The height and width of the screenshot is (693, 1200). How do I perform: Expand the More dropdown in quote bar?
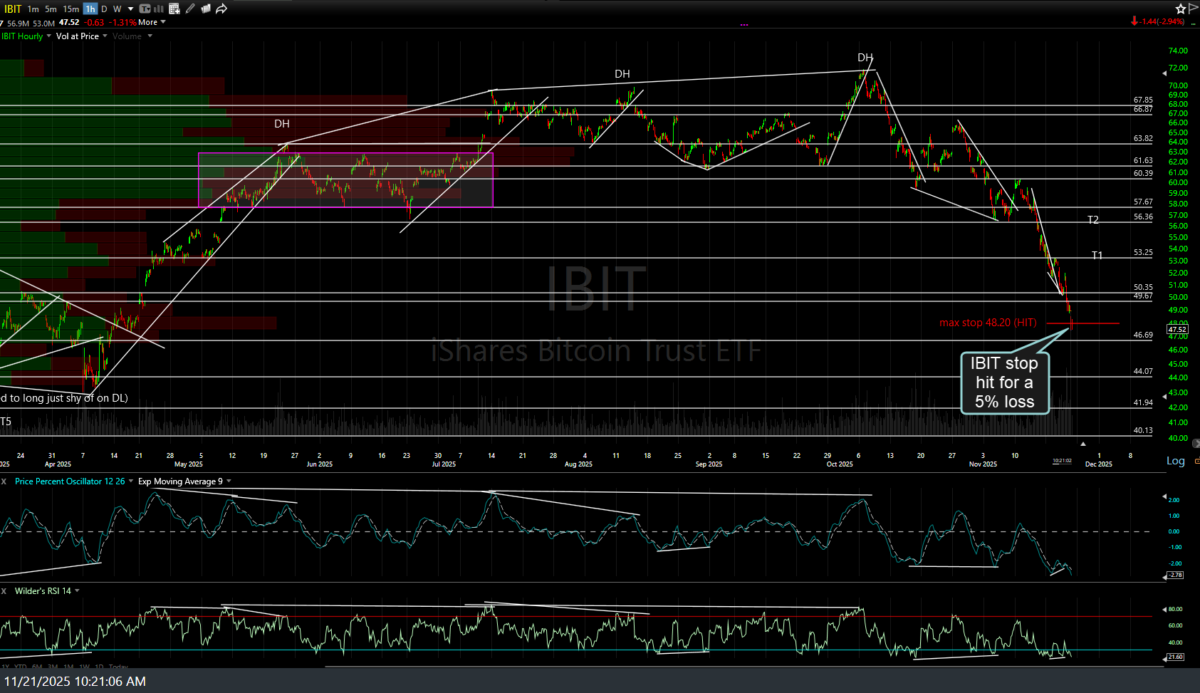point(151,21)
